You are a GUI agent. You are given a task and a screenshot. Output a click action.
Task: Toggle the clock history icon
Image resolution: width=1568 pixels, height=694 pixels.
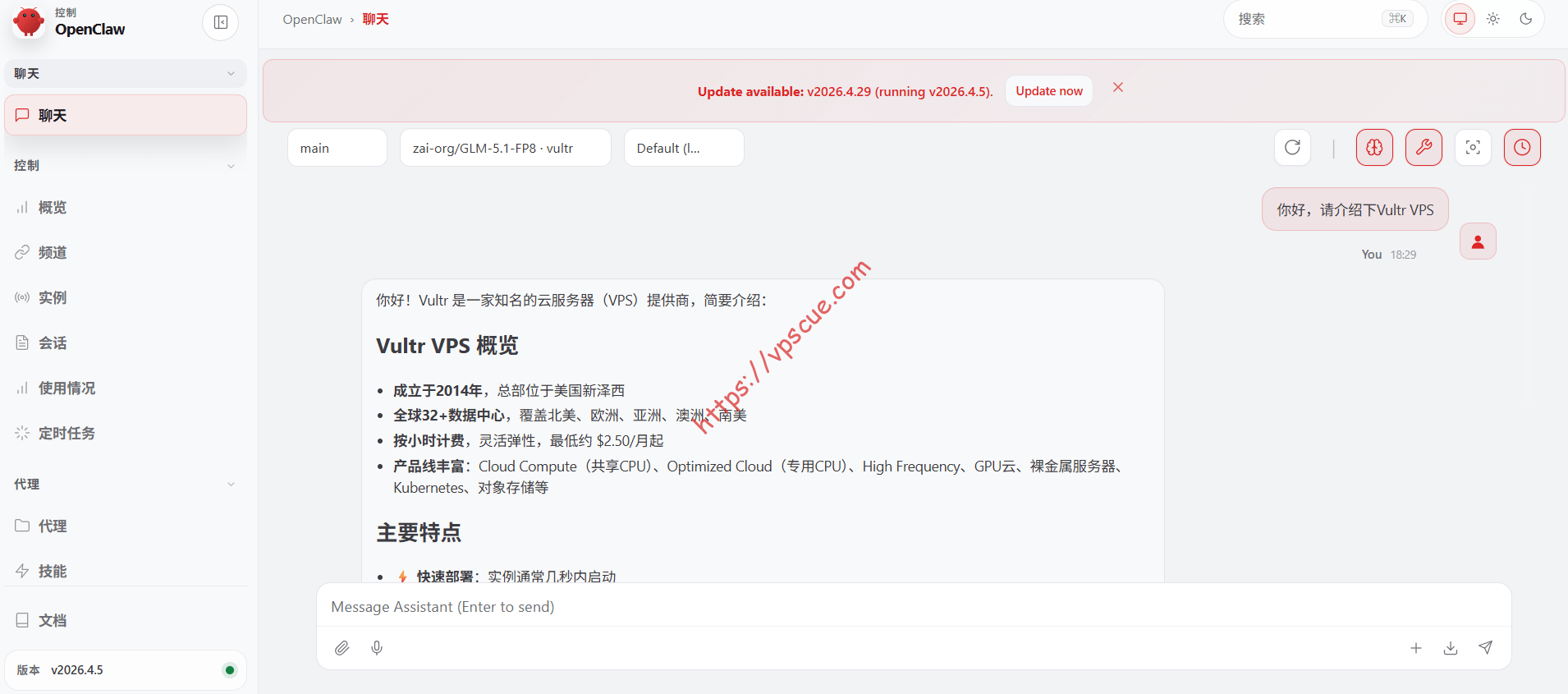coord(1522,148)
